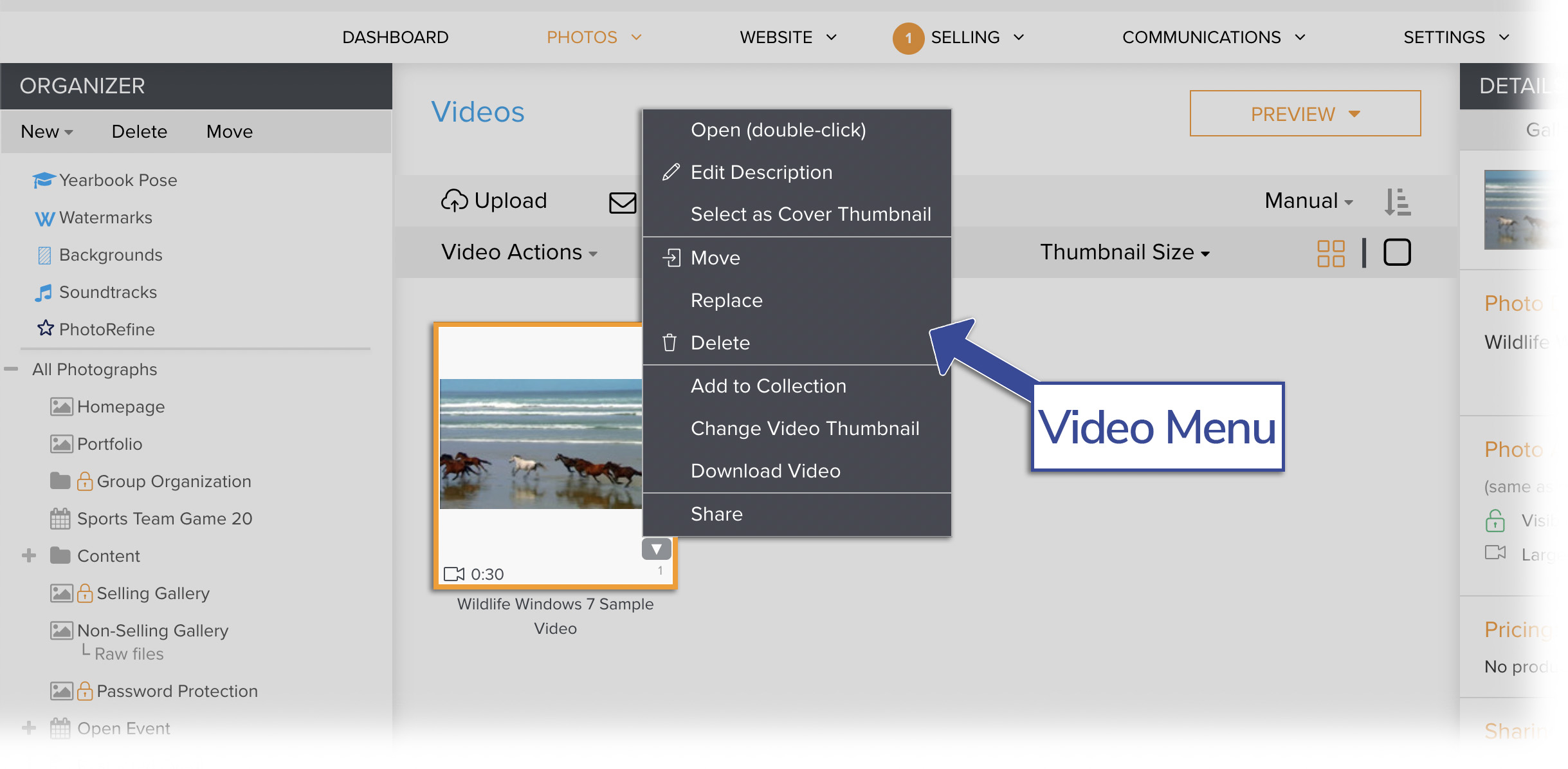Open the New dropdown in Organizer
Screen dimensions: 1568x769
[46, 132]
